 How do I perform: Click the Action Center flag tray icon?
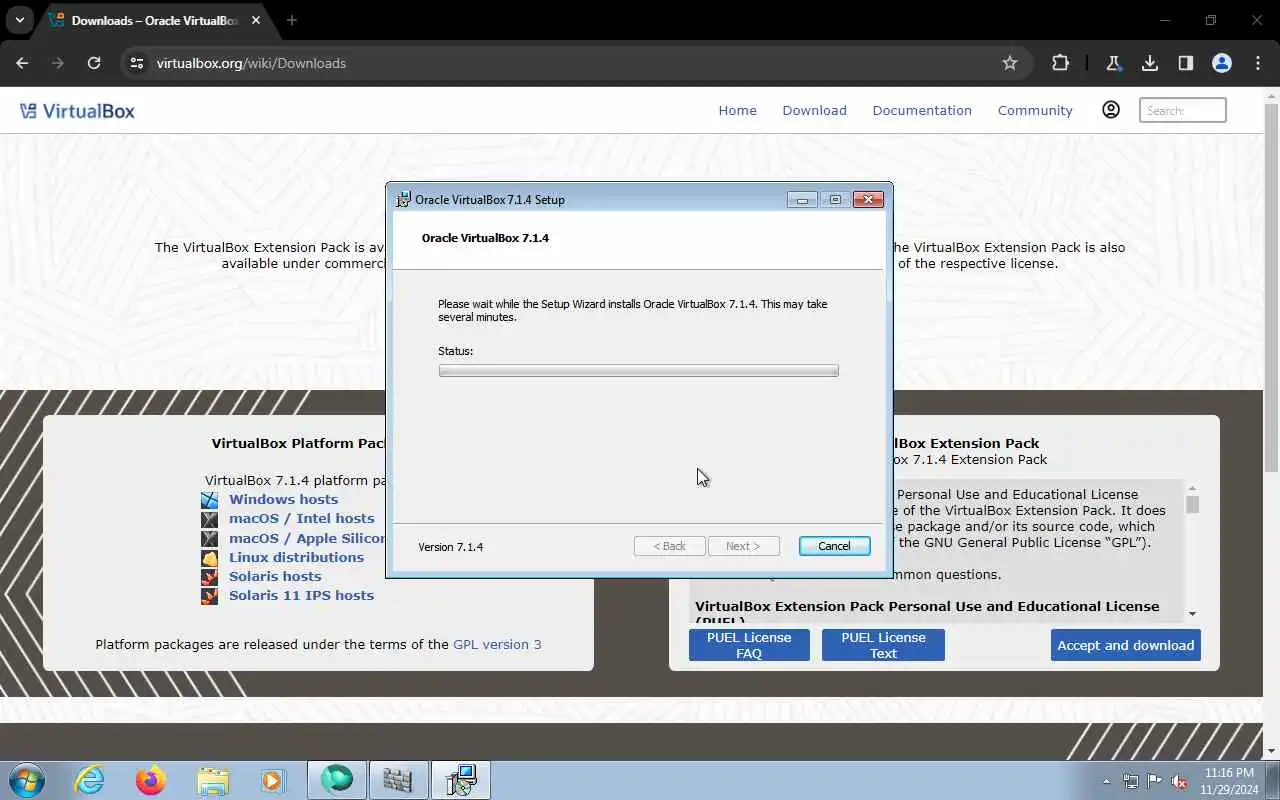click(x=1155, y=781)
